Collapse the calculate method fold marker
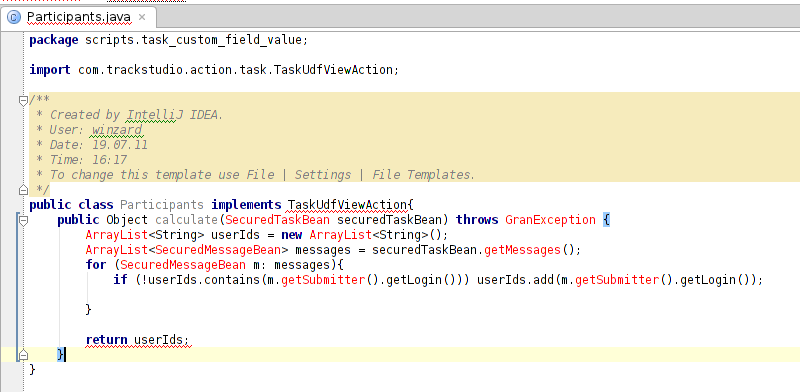The image size is (800, 392). [23, 221]
